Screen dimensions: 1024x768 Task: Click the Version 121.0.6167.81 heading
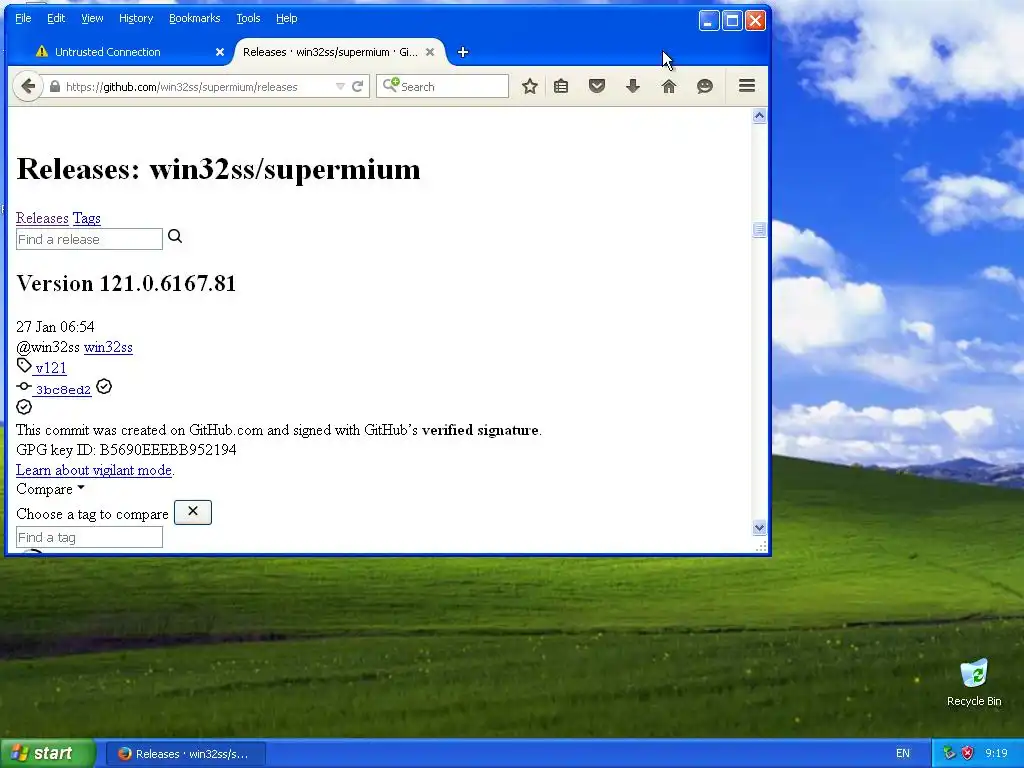coord(126,283)
